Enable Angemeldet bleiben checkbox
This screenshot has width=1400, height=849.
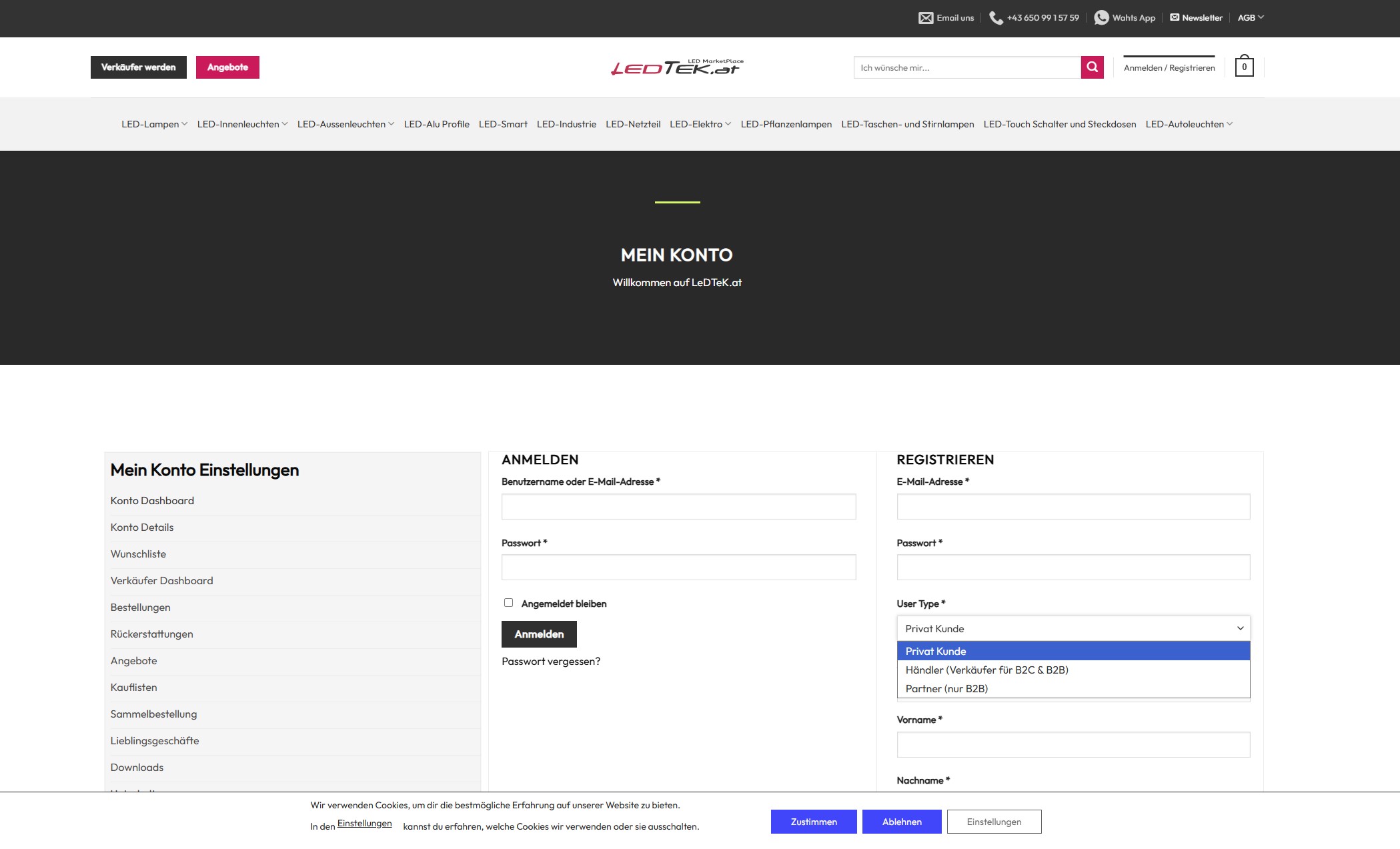click(x=508, y=603)
